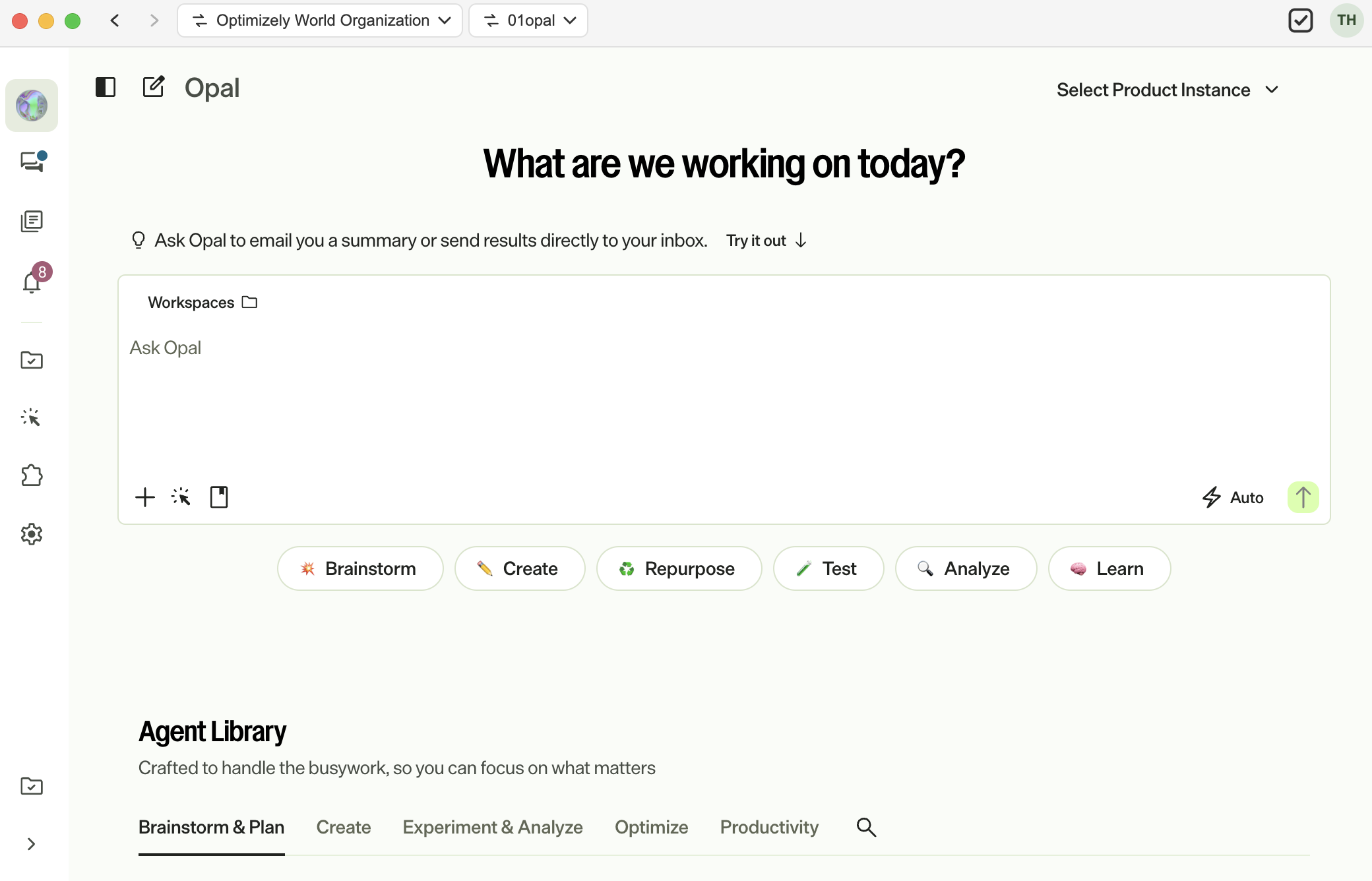Open the library documents icon in sidebar
The image size is (1372, 881).
pyautogui.click(x=32, y=222)
